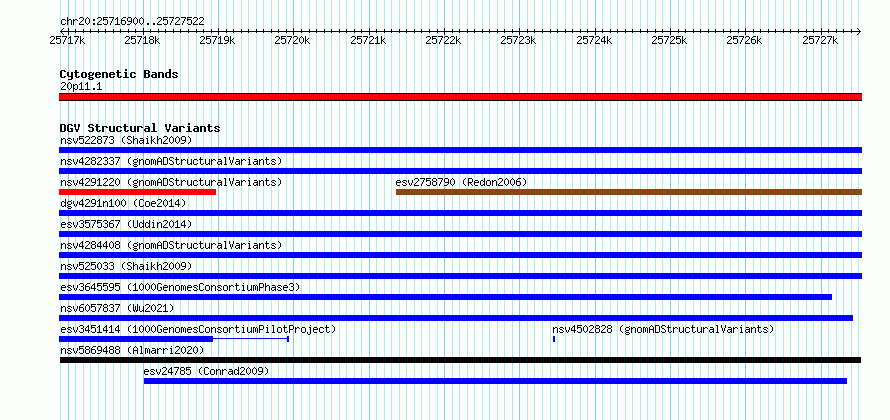Select the blue bar under nsv522873
The height and width of the screenshot is (420, 890).
pyautogui.click(x=460, y=150)
